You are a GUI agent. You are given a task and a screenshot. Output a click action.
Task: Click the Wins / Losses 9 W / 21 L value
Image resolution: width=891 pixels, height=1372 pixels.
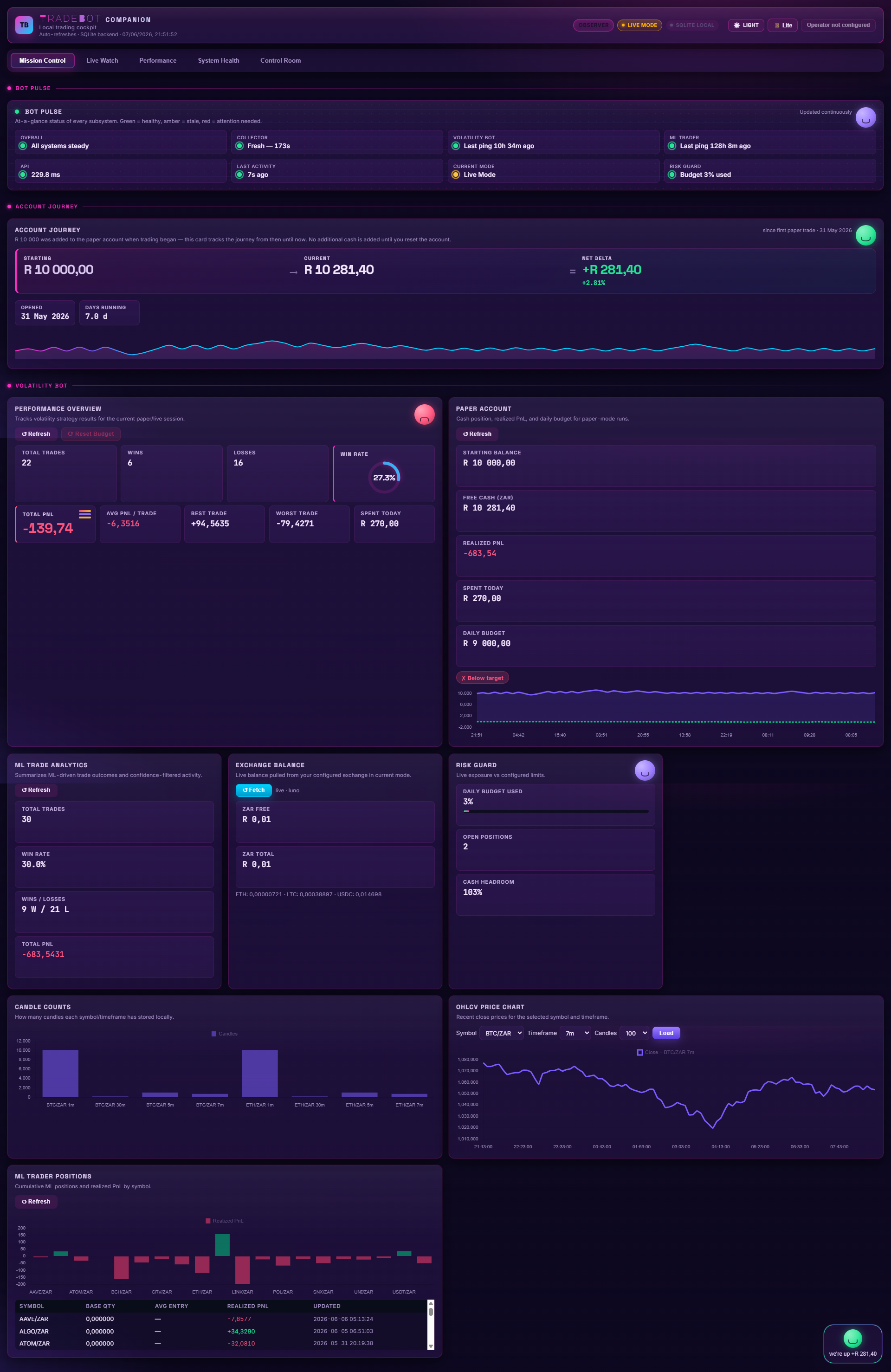[x=45, y=909]
